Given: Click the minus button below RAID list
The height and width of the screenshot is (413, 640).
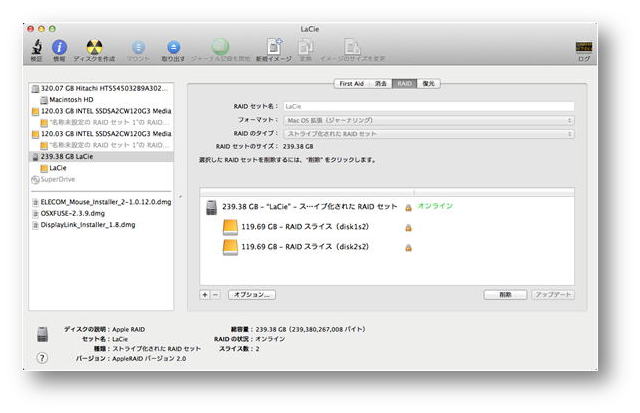Looking at the screenshot, I should coord(216,295).
